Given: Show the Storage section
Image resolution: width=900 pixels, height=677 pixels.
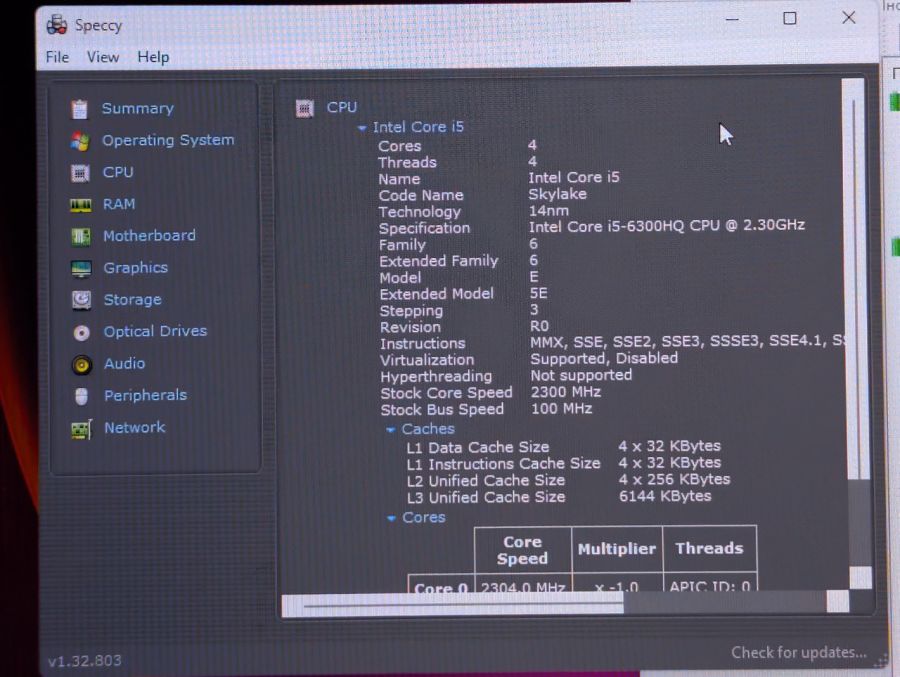Looking at the screenshot, I should (133, 300).
